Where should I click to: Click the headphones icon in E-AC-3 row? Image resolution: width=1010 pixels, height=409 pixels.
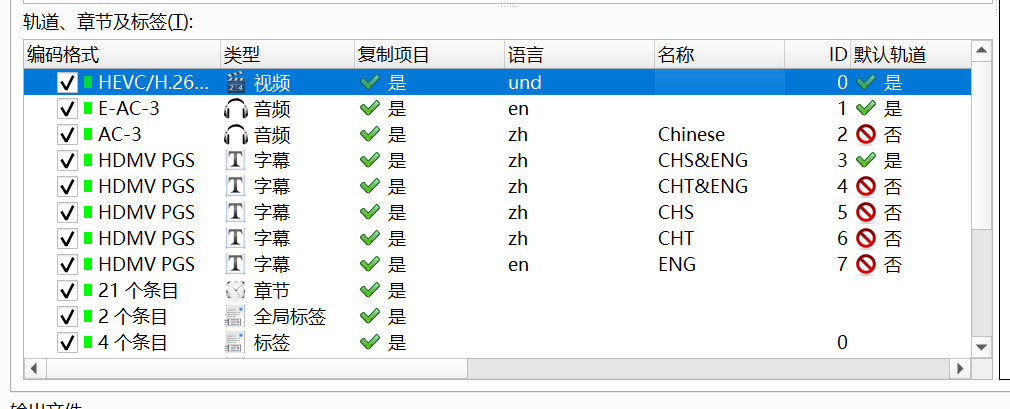click(236, 109)
